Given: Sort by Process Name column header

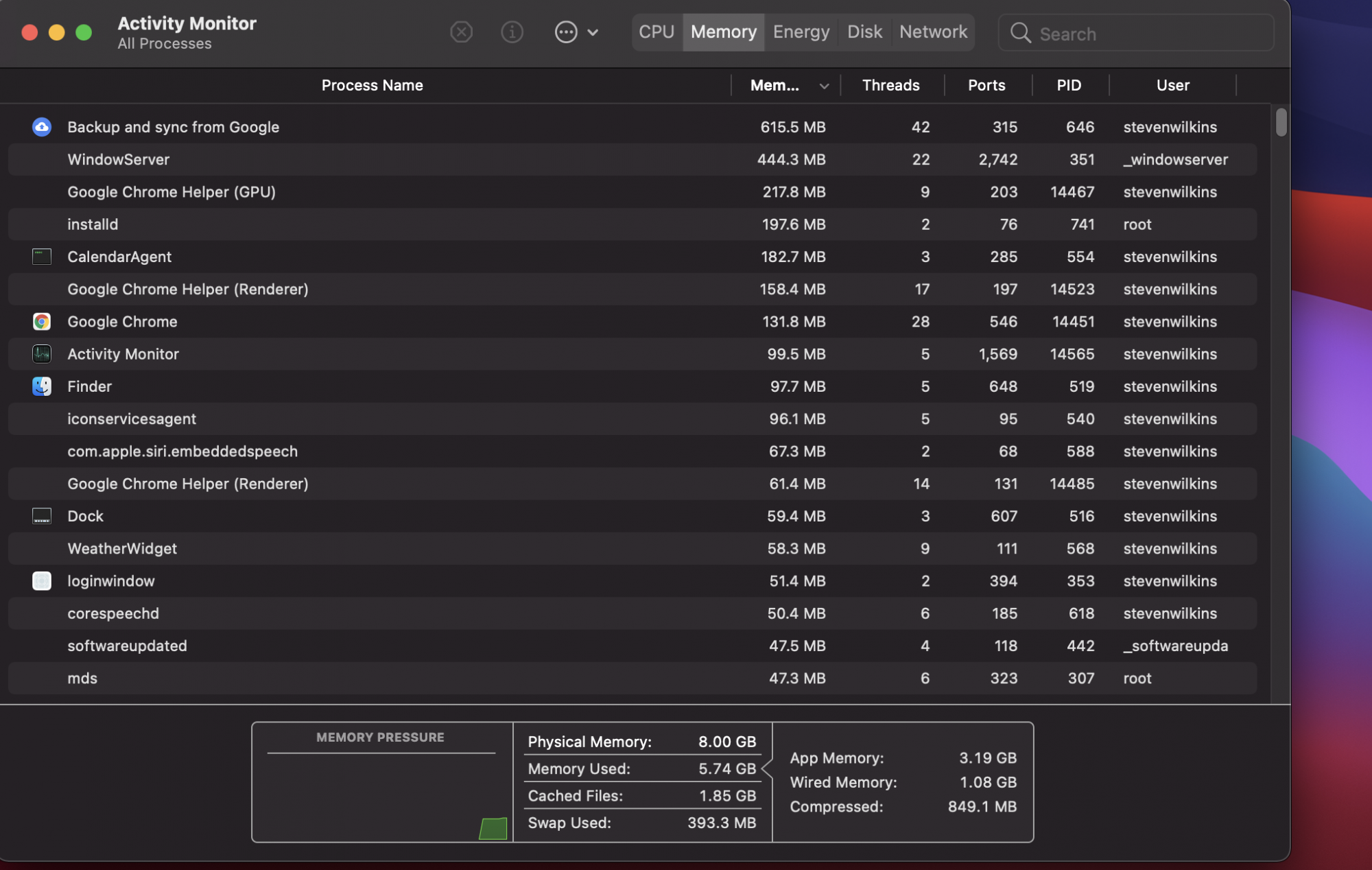Looking at the screenshot, I should [x=372, y=85].
